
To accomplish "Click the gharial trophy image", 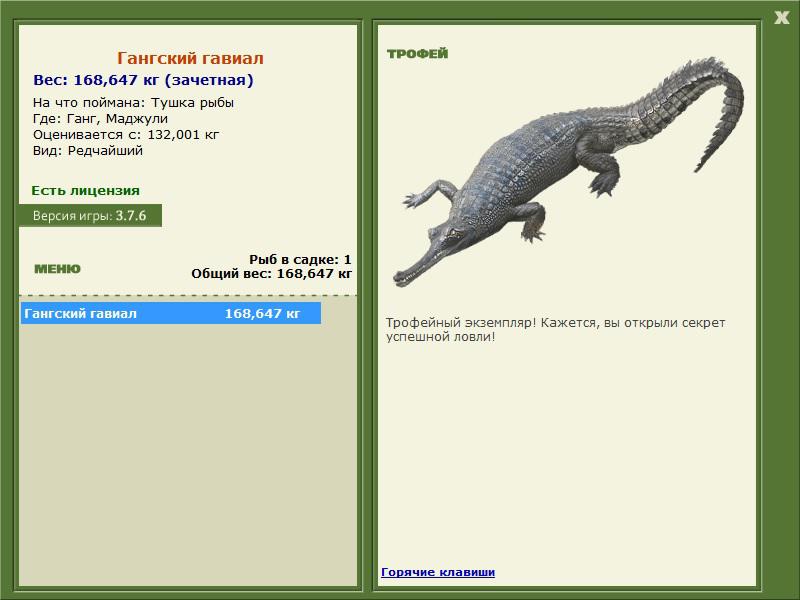I will click(568, 171).
